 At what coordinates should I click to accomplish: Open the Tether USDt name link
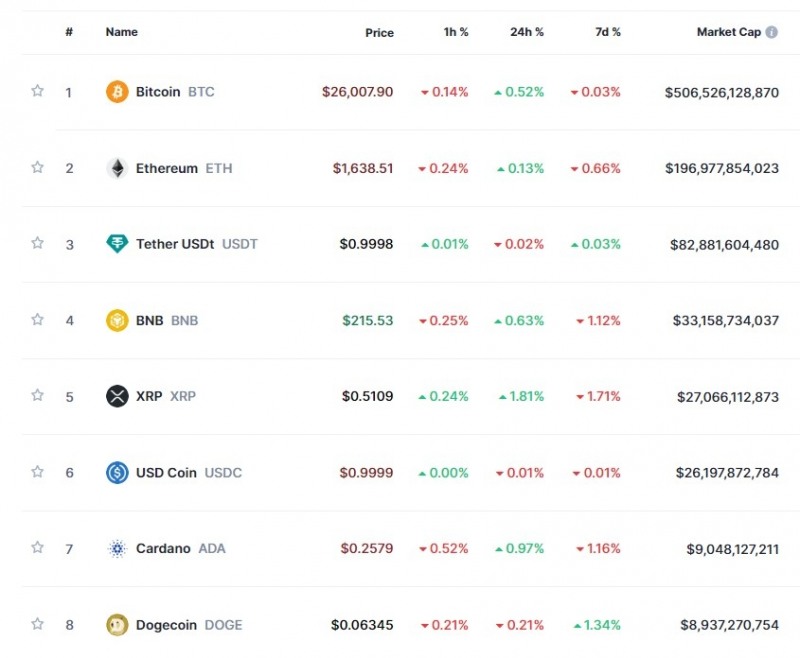click(x=175, y=244)
